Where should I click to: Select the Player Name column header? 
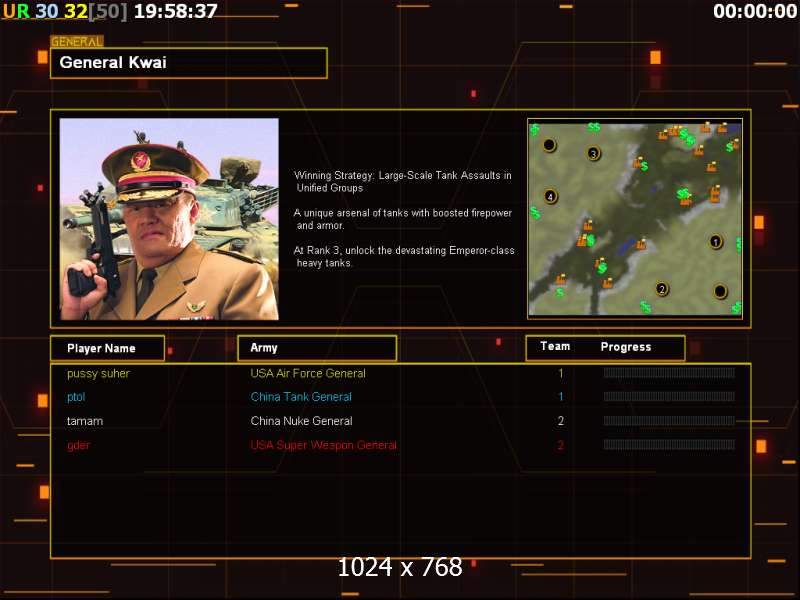(108, 348)
